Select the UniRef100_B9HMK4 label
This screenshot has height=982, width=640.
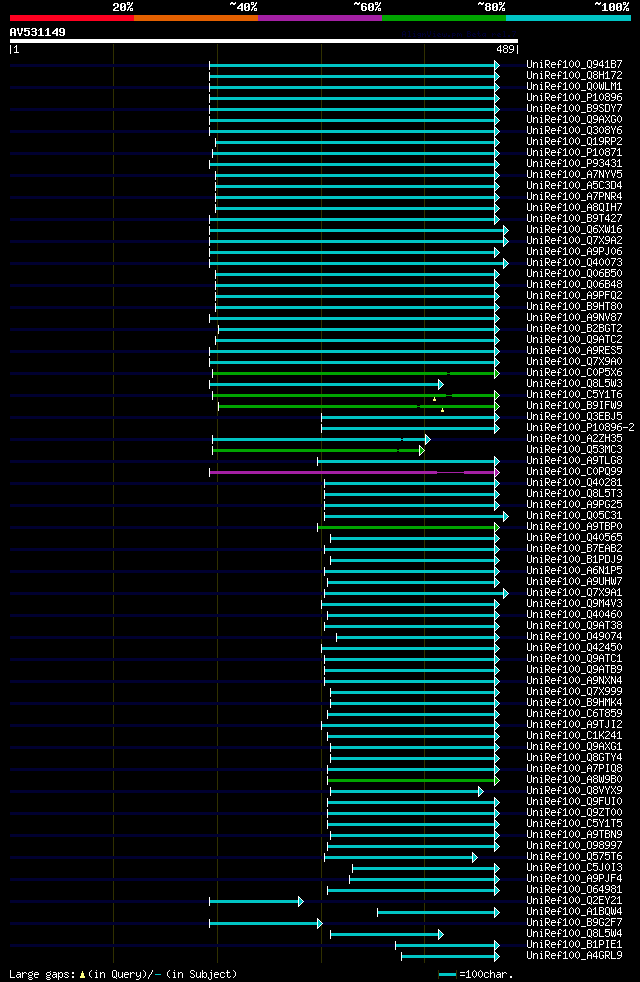point(574,703)
